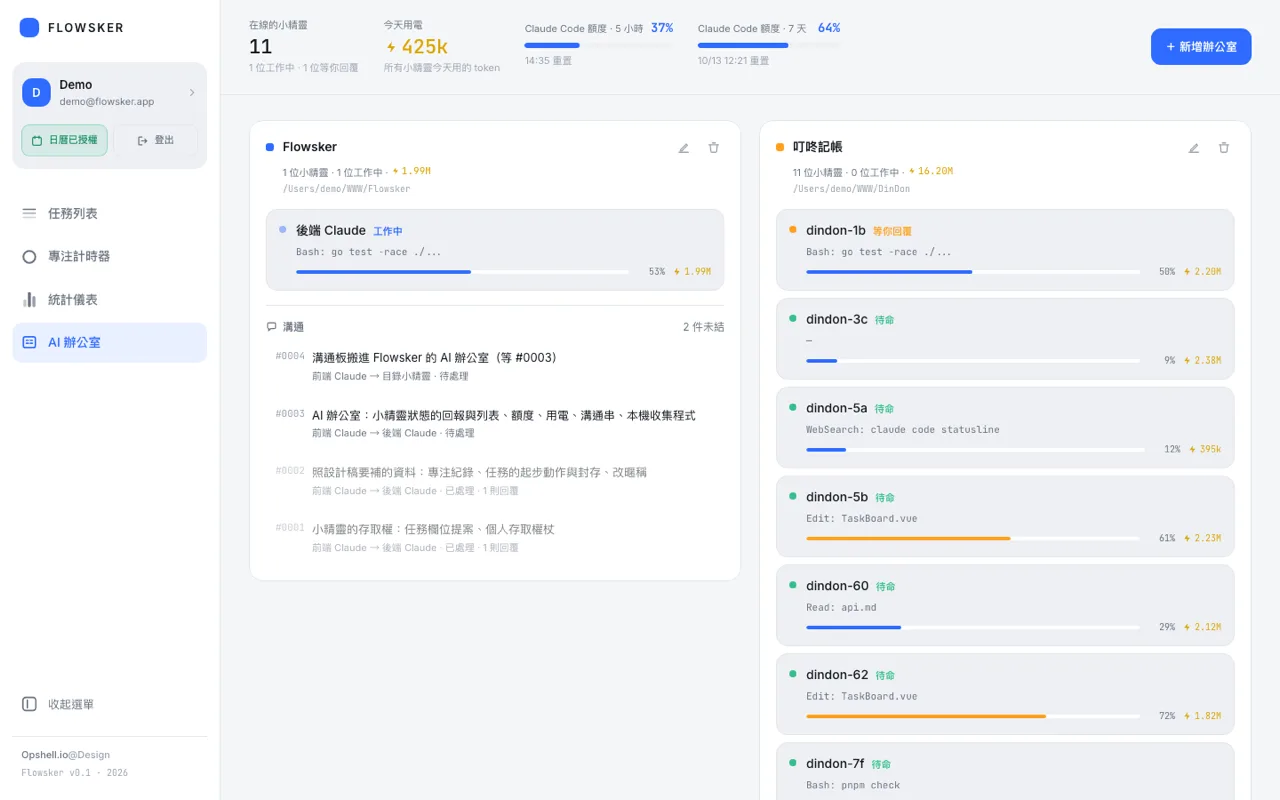Click the dindon-62 green status dot
The width and height of the screenshot is (1280, 800).
point(793,674)
